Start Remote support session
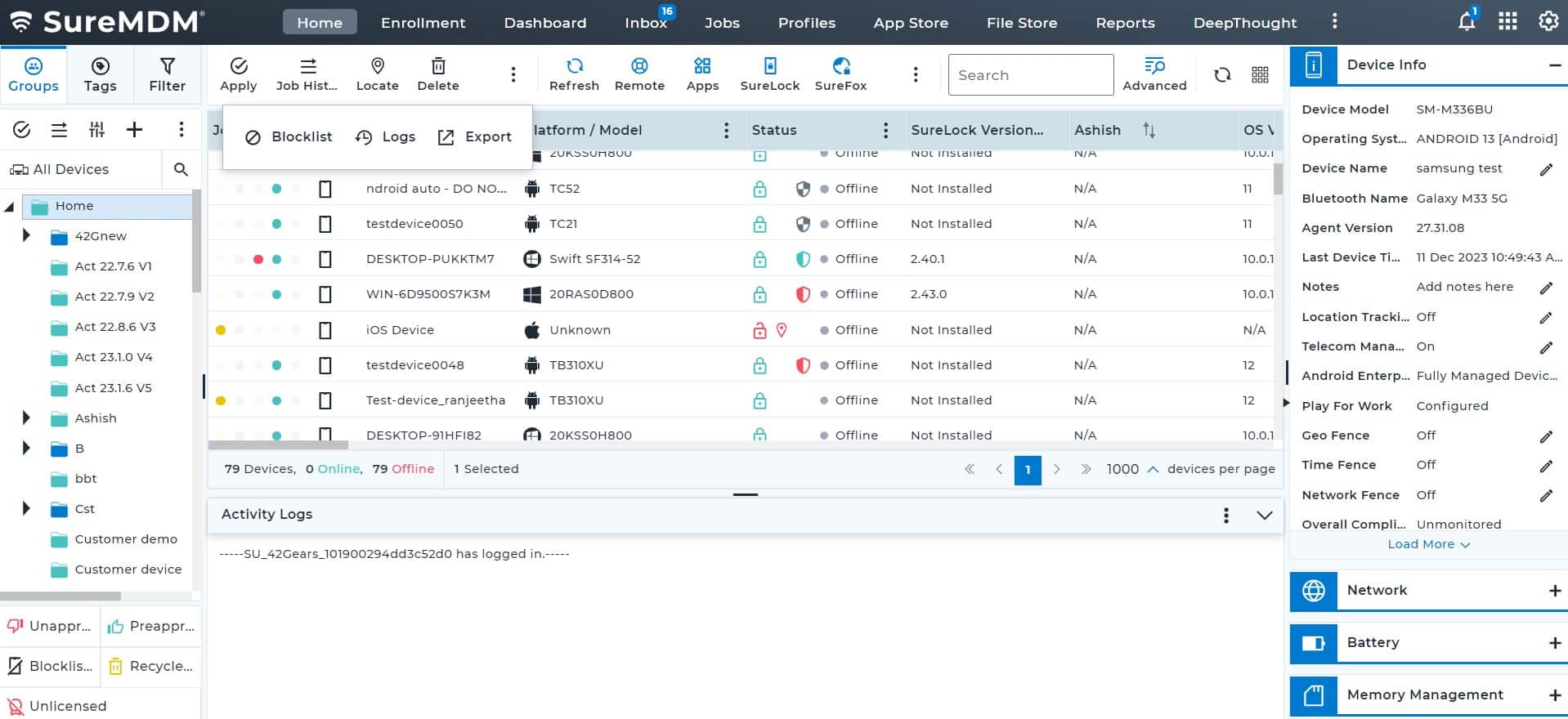 pos(639,74)
